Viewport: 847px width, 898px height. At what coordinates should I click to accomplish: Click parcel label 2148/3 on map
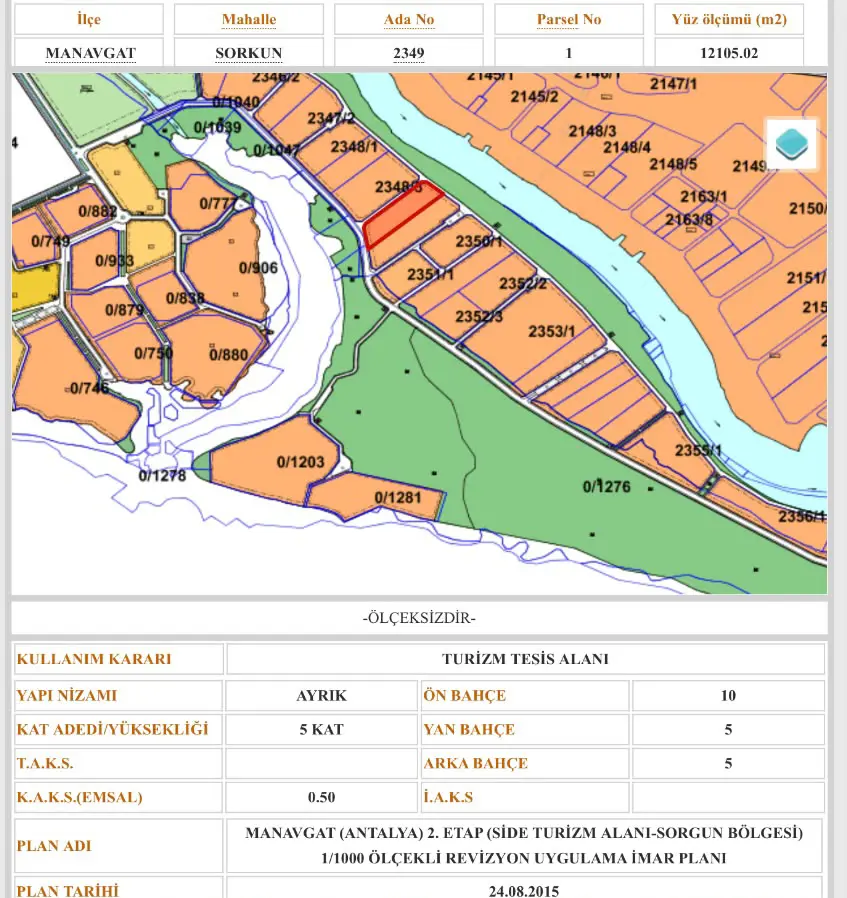coord(592,131)
